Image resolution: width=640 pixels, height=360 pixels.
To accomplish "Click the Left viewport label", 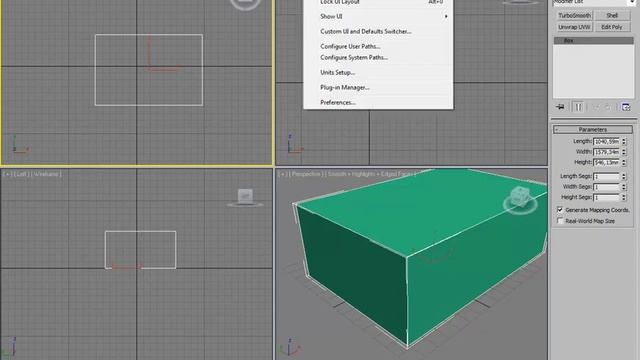I will pos(21,174).
